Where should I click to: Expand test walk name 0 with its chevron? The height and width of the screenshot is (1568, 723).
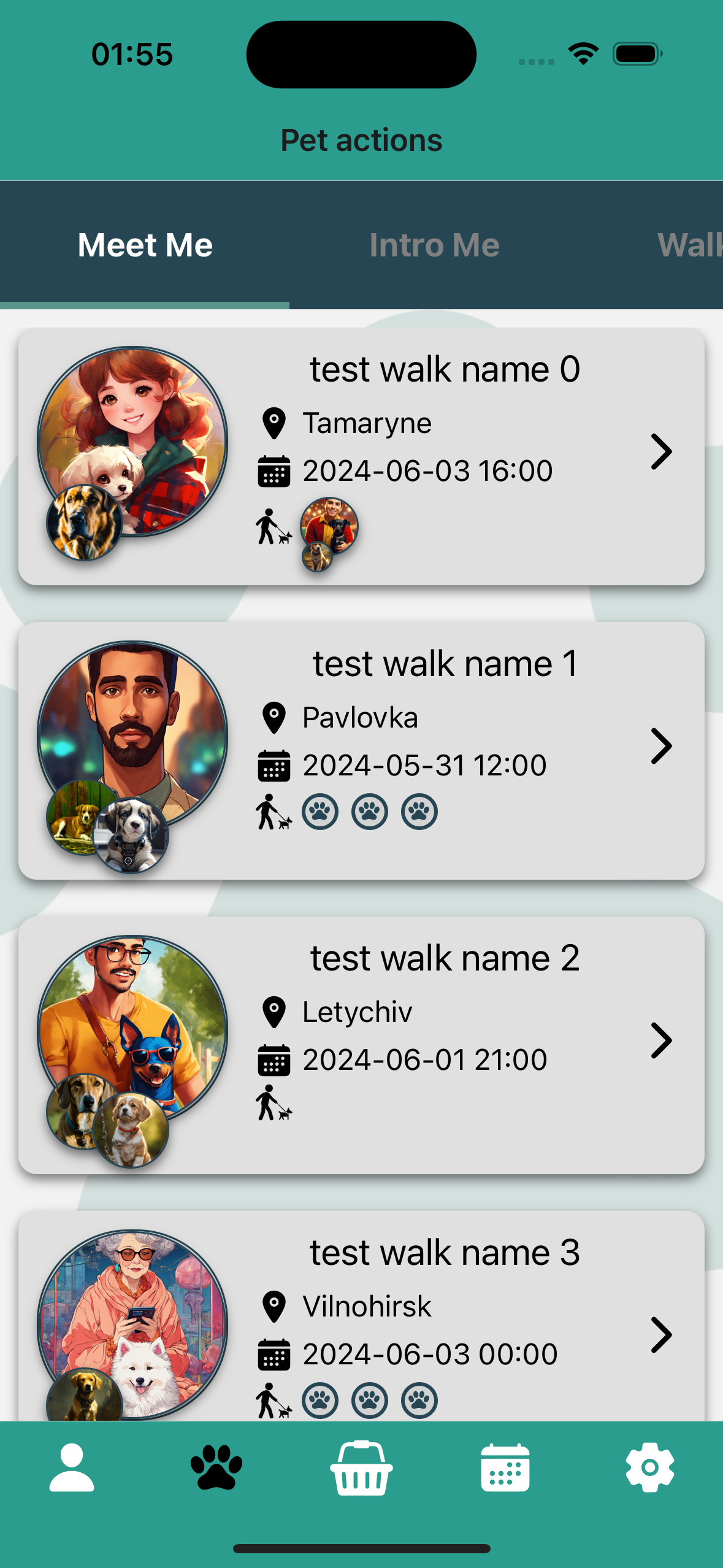[x=661, y=452]
